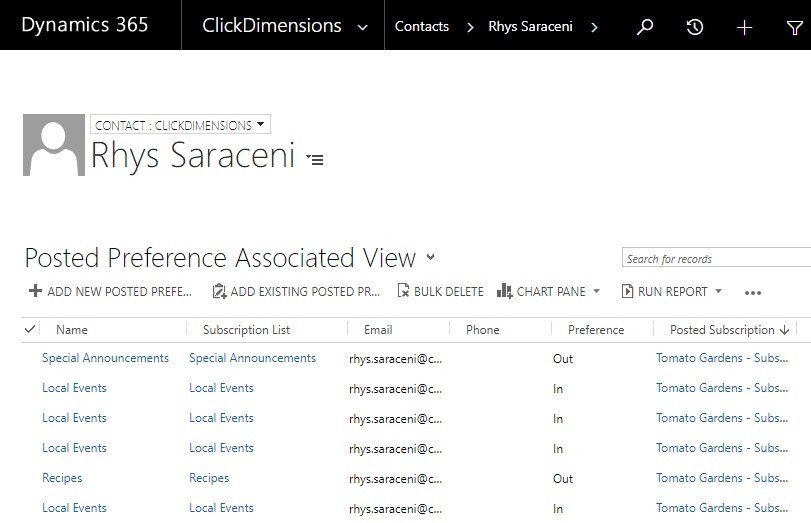Click the Run Report icon
This screenshot has height=523, width=811.
[x=627, y=291]
